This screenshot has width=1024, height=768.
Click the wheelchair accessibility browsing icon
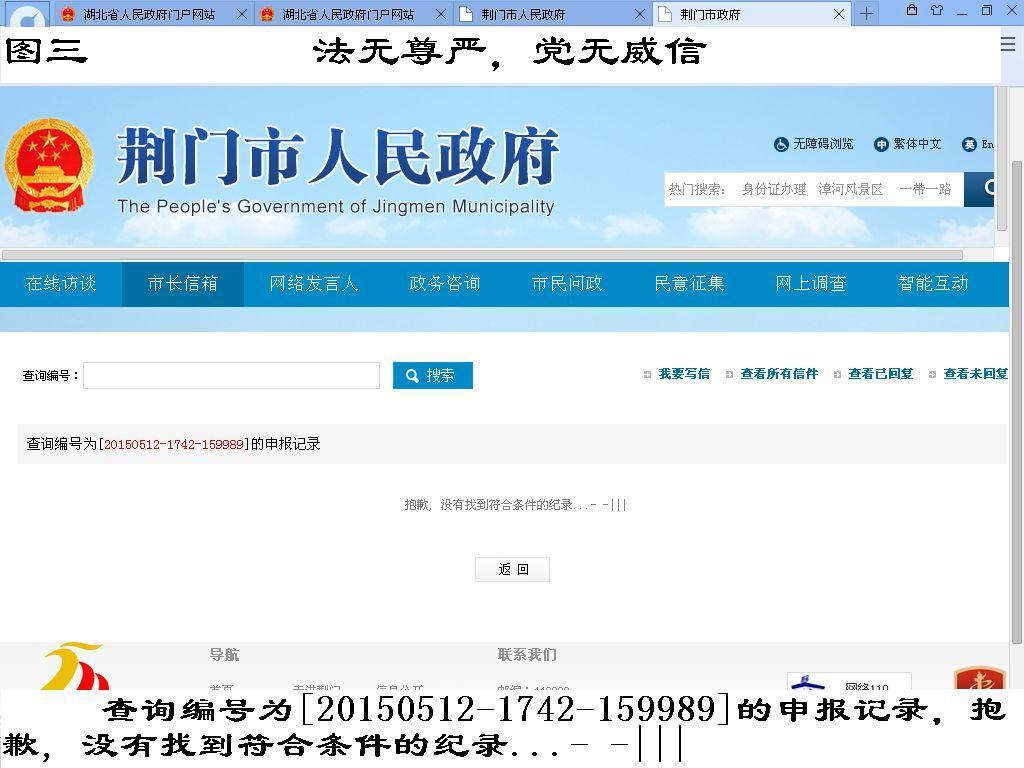(781, 144)
